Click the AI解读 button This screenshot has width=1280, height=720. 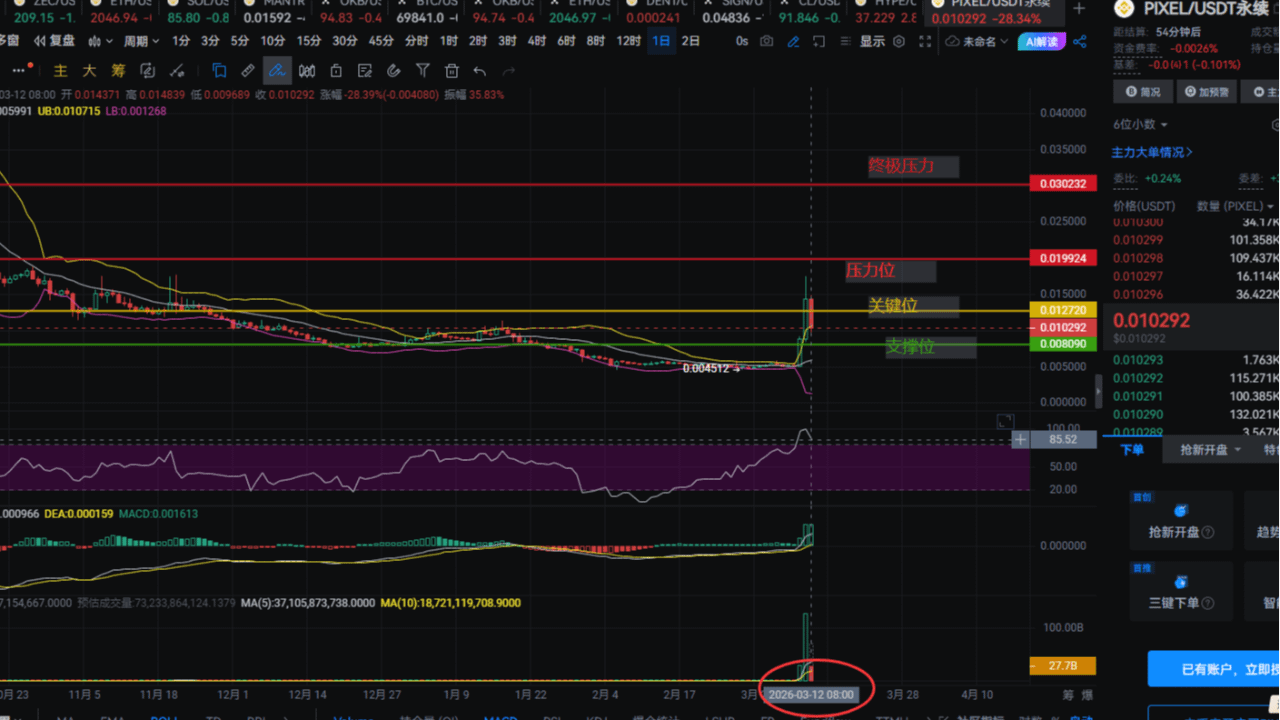click(x=1041, y=41)
